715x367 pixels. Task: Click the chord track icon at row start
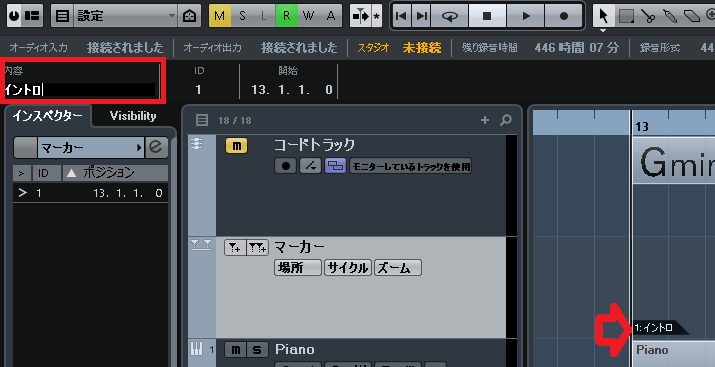[x=196, y=144]
